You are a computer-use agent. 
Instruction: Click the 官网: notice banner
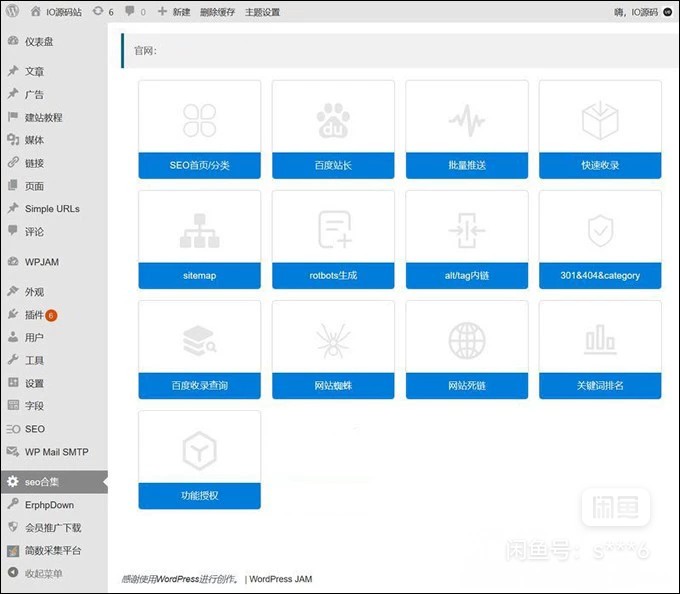(400, 51)
